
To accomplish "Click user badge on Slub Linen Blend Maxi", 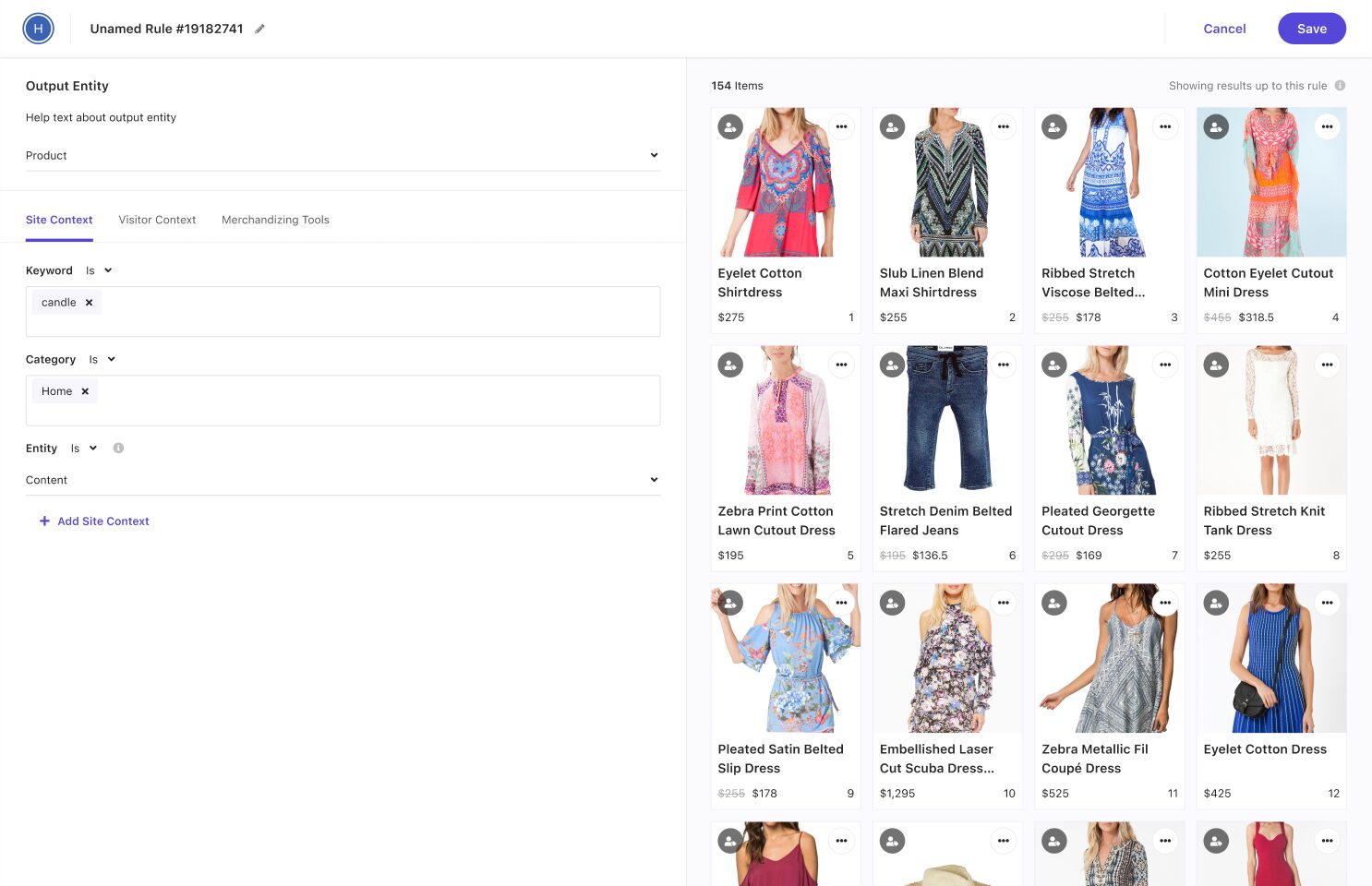I will tap(892, 127).
